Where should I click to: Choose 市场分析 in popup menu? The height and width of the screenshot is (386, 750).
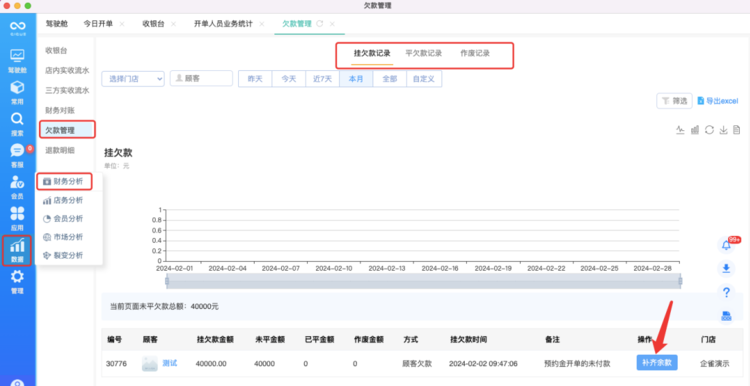click(63, 237)
